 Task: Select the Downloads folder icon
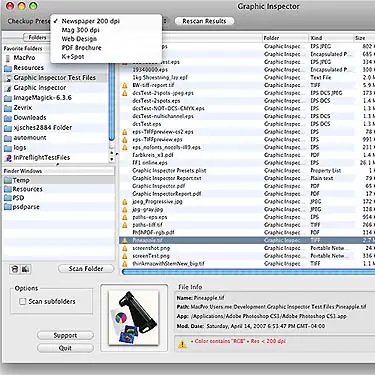click(8, 118)
